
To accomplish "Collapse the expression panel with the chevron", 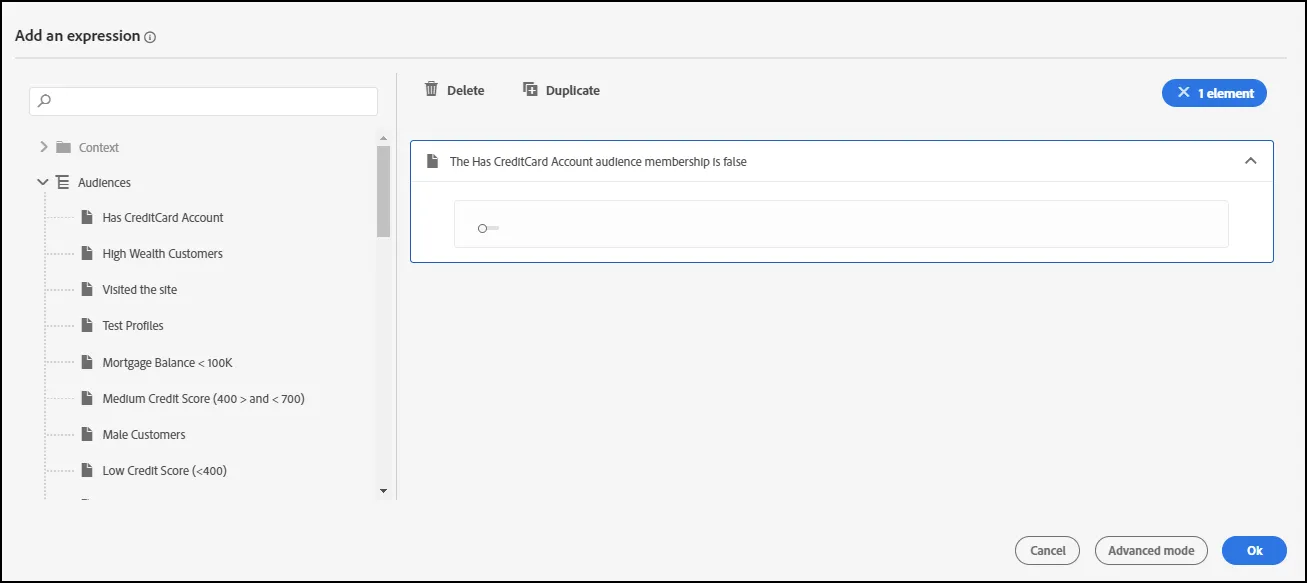I will (1250, 161).
